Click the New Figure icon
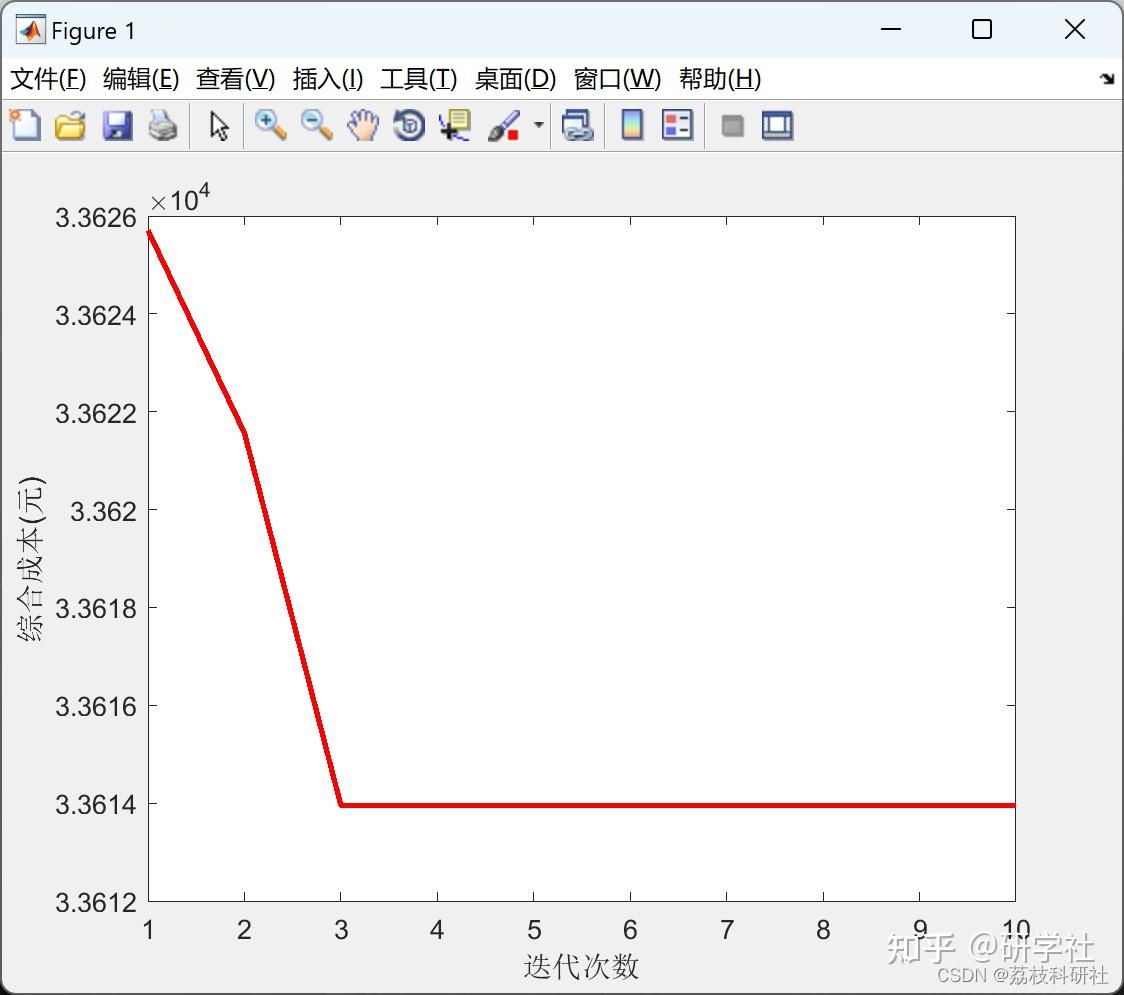 pos(25,125)
